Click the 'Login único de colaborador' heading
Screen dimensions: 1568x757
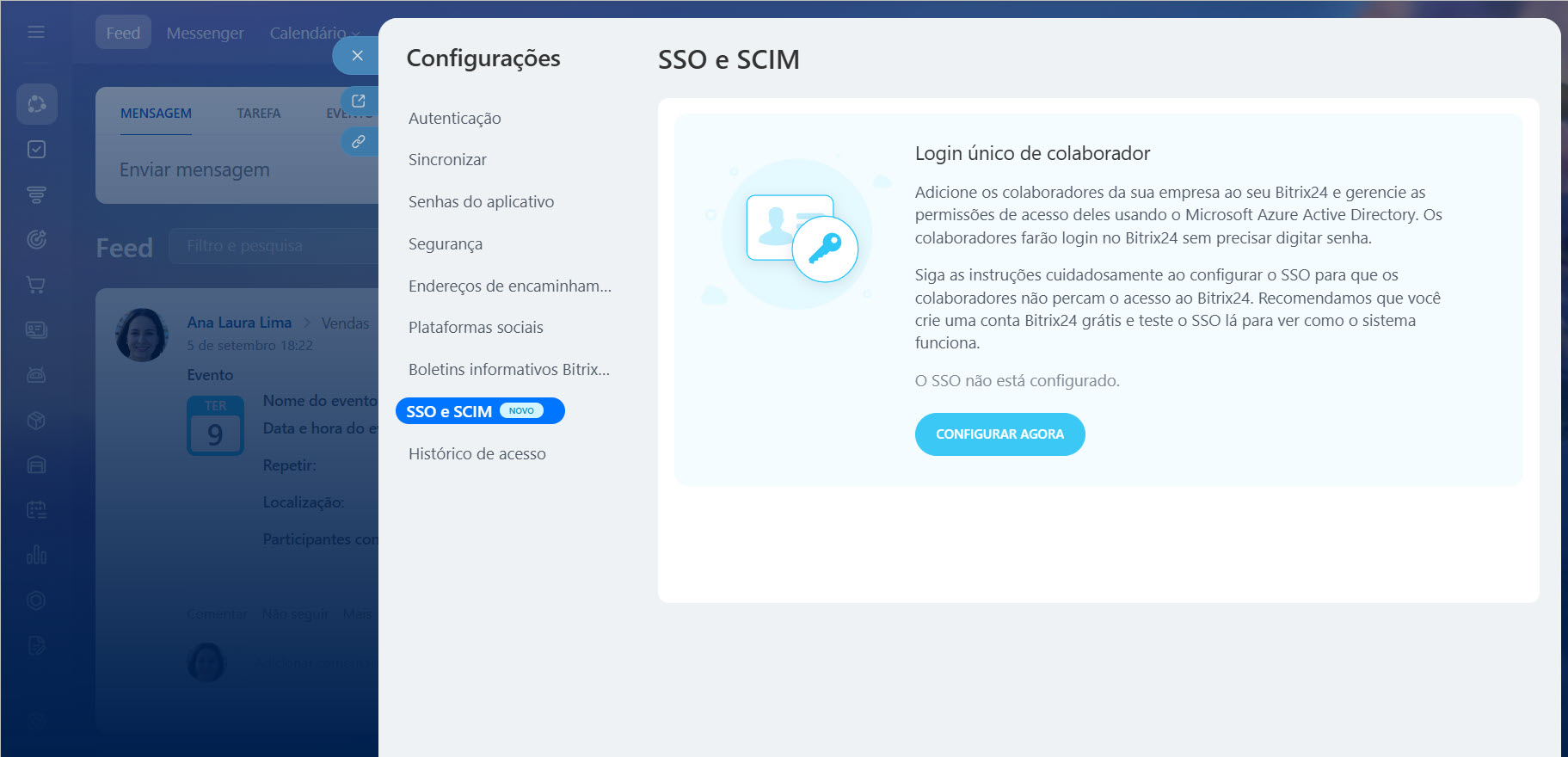click(x=1032, y=153)
